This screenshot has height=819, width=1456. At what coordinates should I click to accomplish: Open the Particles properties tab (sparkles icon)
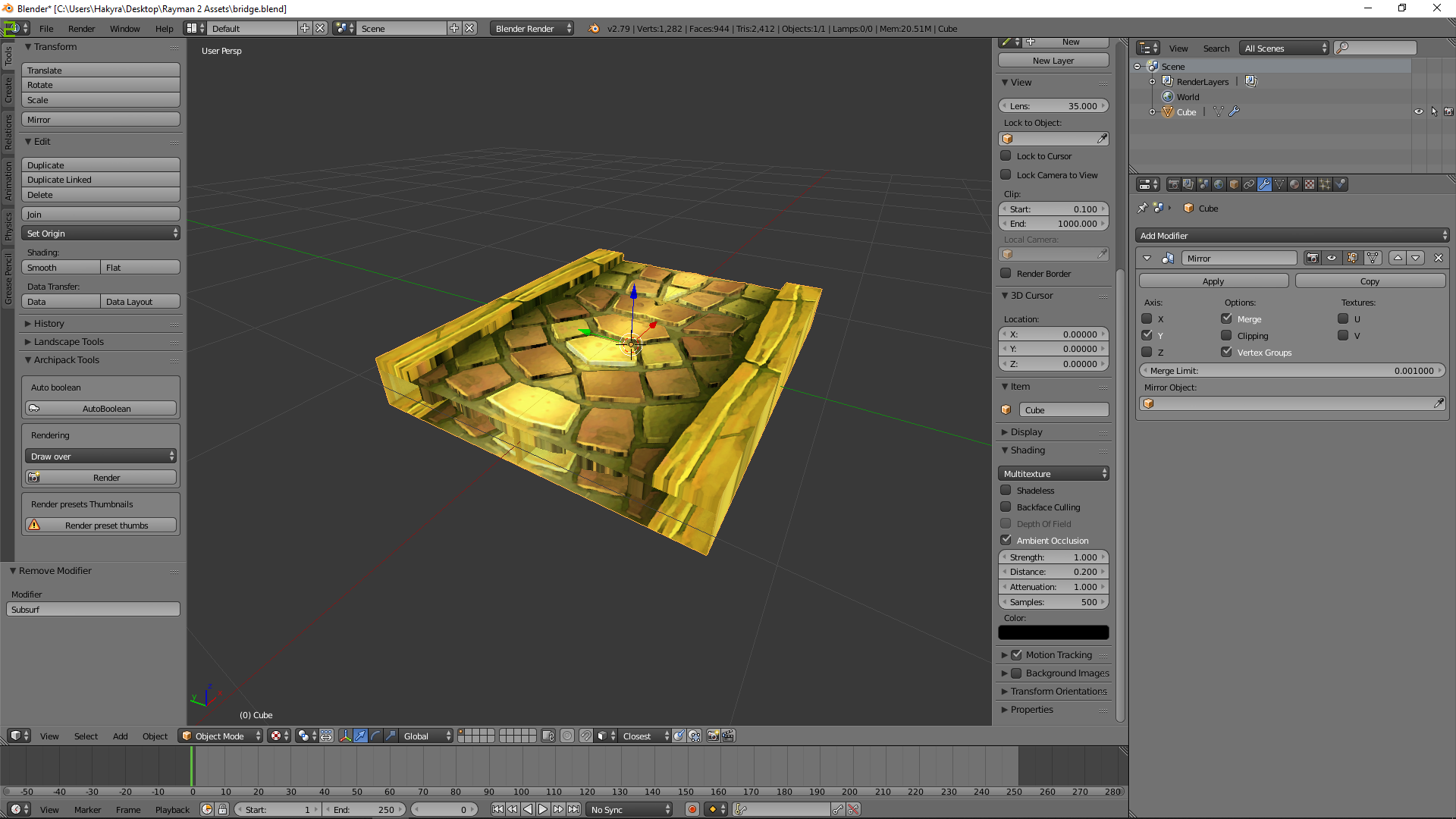(1325, 184)
